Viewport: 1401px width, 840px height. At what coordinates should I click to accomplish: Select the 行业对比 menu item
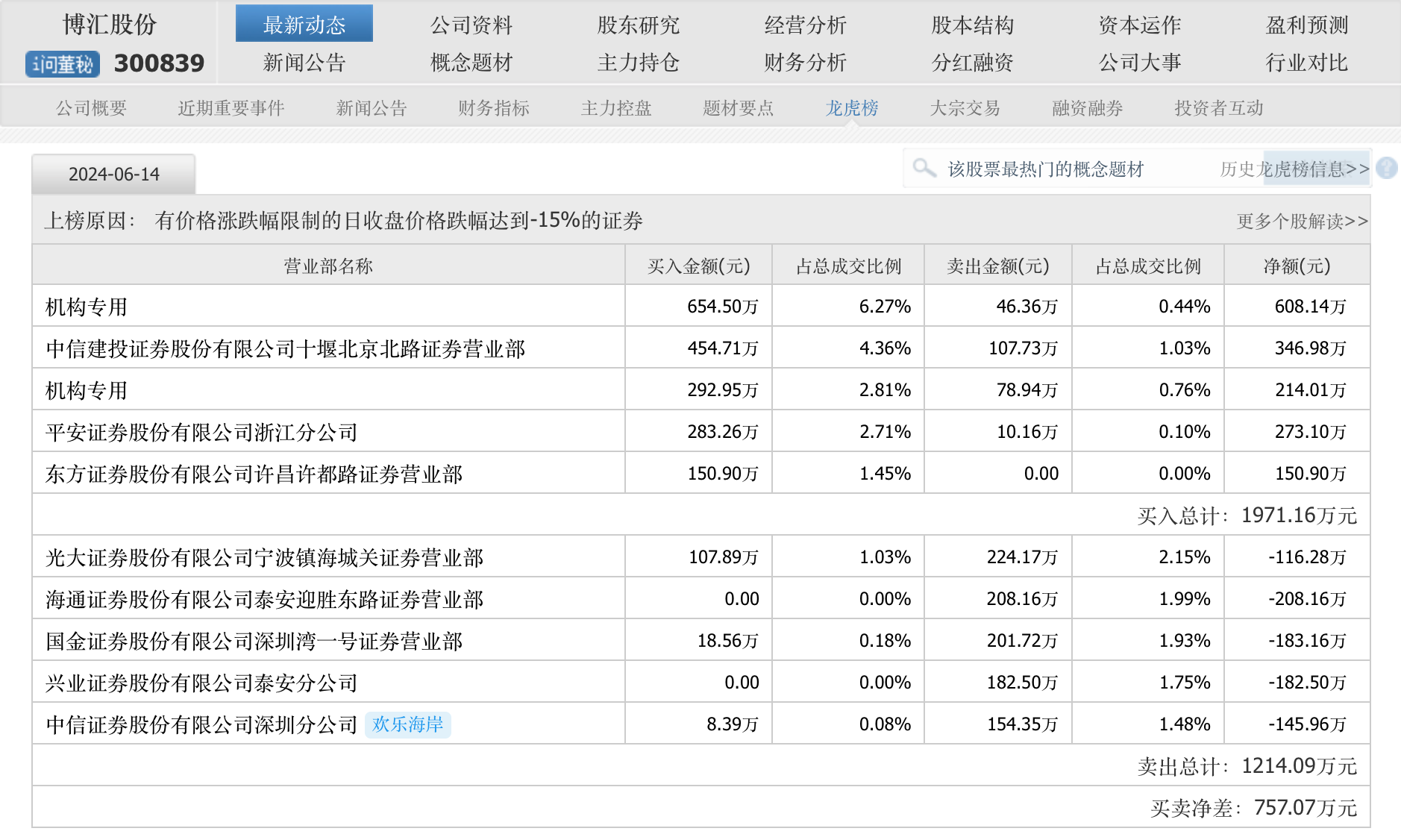(x=1306, y=63)
